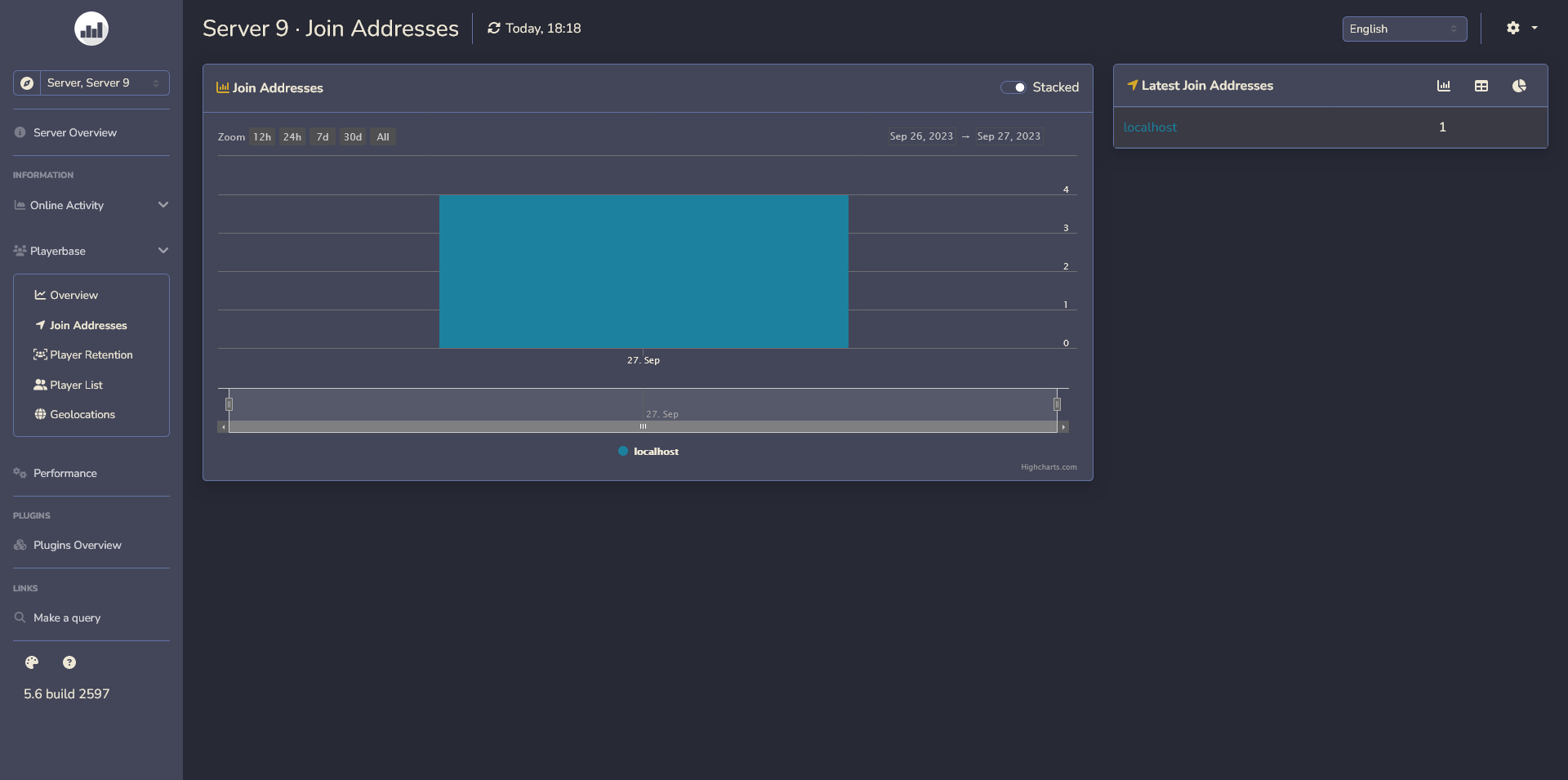Screen dimensions: 1568x780
Task: Switch Latest Join Addresses to bar chart view
Action: pos(1444,86)
